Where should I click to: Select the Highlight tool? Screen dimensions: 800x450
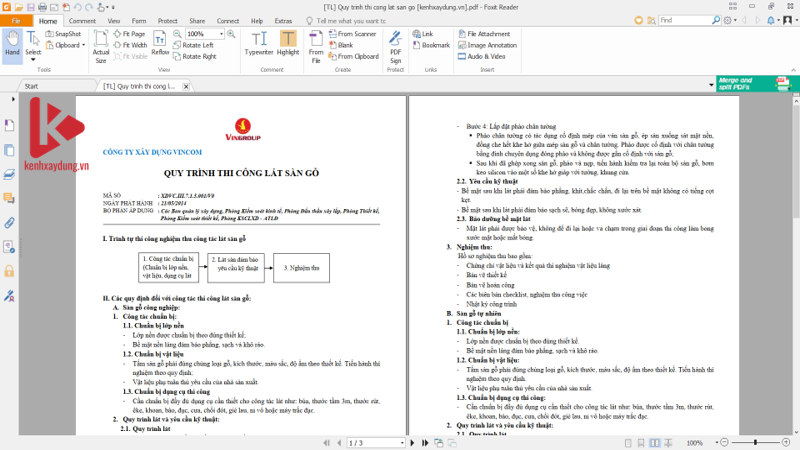[x=288, y=43]
